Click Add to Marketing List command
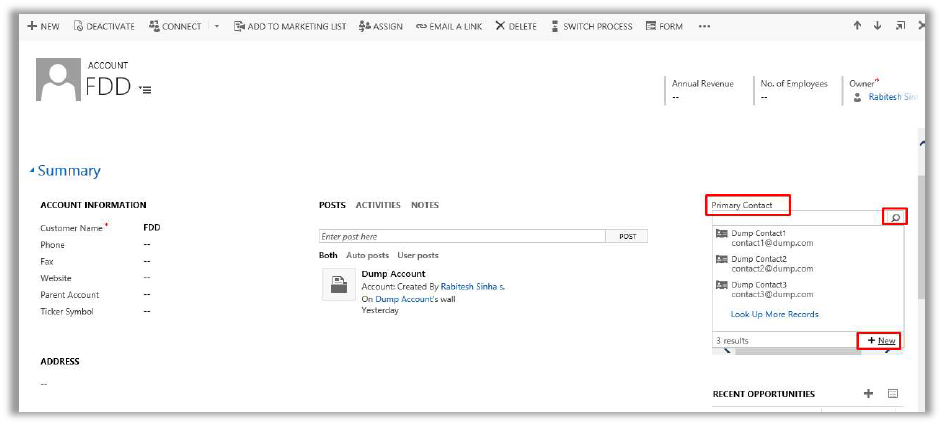This screenshot has height=427, width=948. tap(290, 26)
